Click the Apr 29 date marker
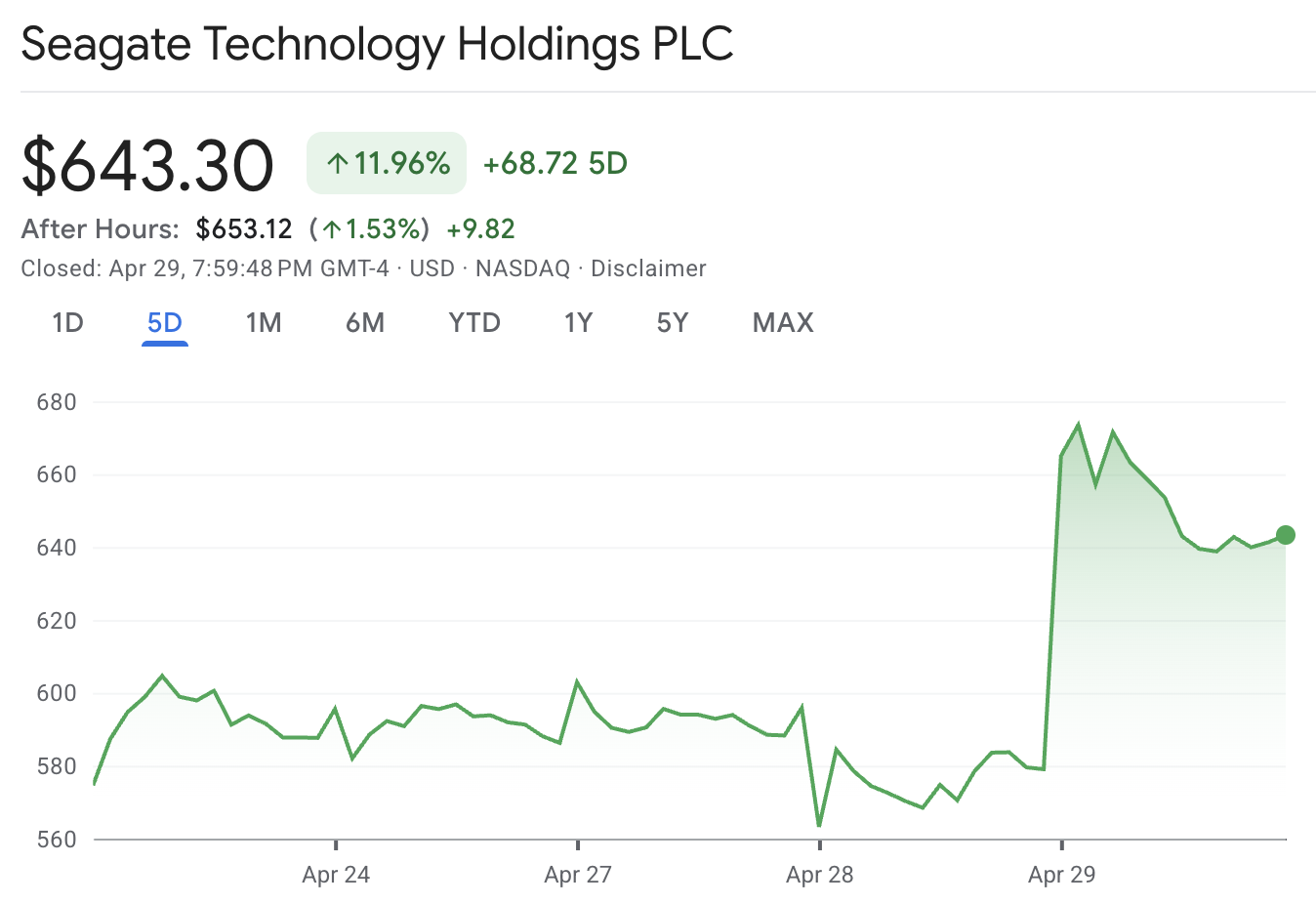This screenshot has height=904, width=1316. (x=1061, y=874)
